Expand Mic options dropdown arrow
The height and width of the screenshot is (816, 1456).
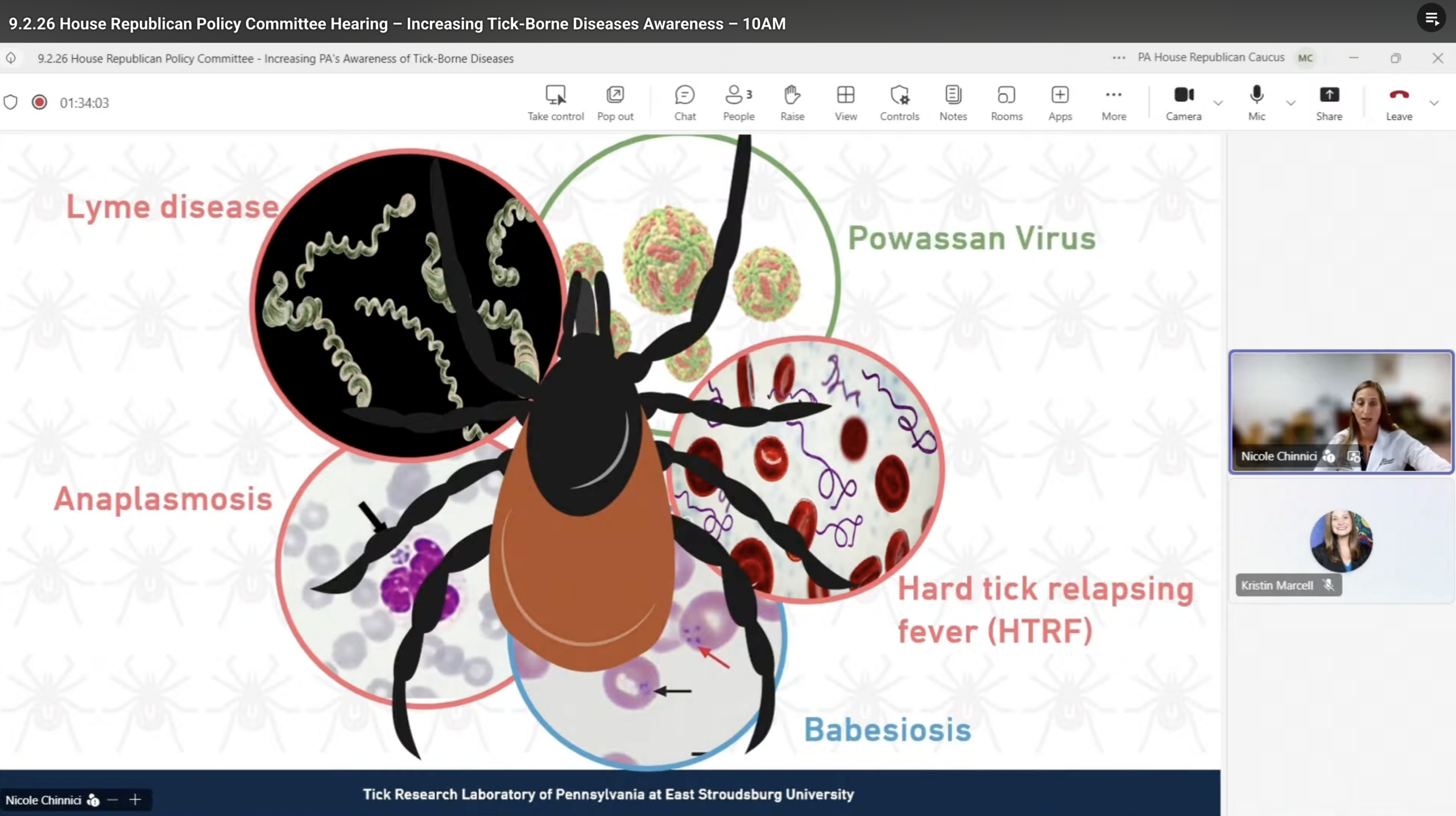pyautogui.click(x=1290, y=103)
